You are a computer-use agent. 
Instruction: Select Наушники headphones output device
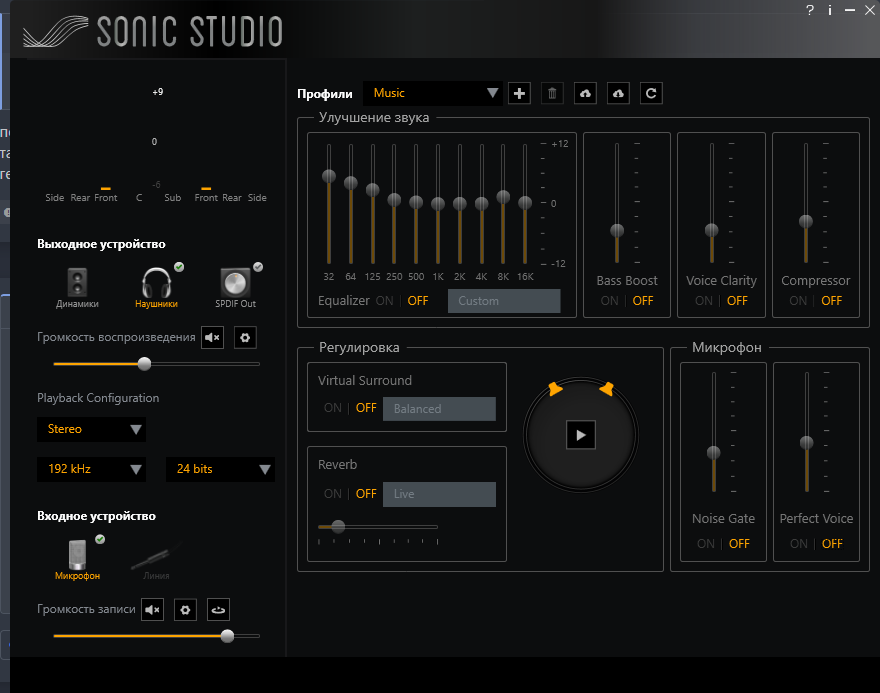[x=156, y=288]
